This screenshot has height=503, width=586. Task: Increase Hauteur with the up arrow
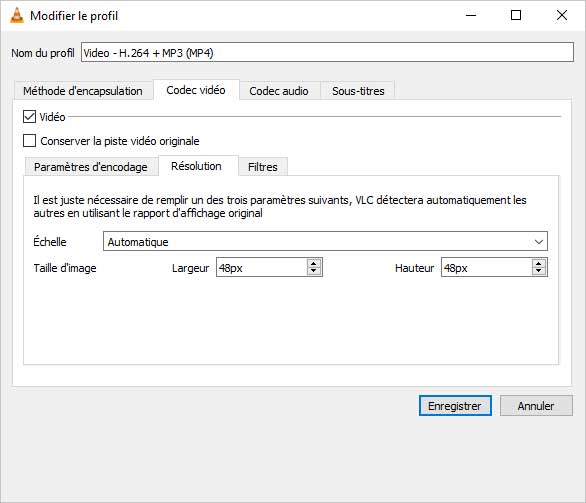pos(539,263)
